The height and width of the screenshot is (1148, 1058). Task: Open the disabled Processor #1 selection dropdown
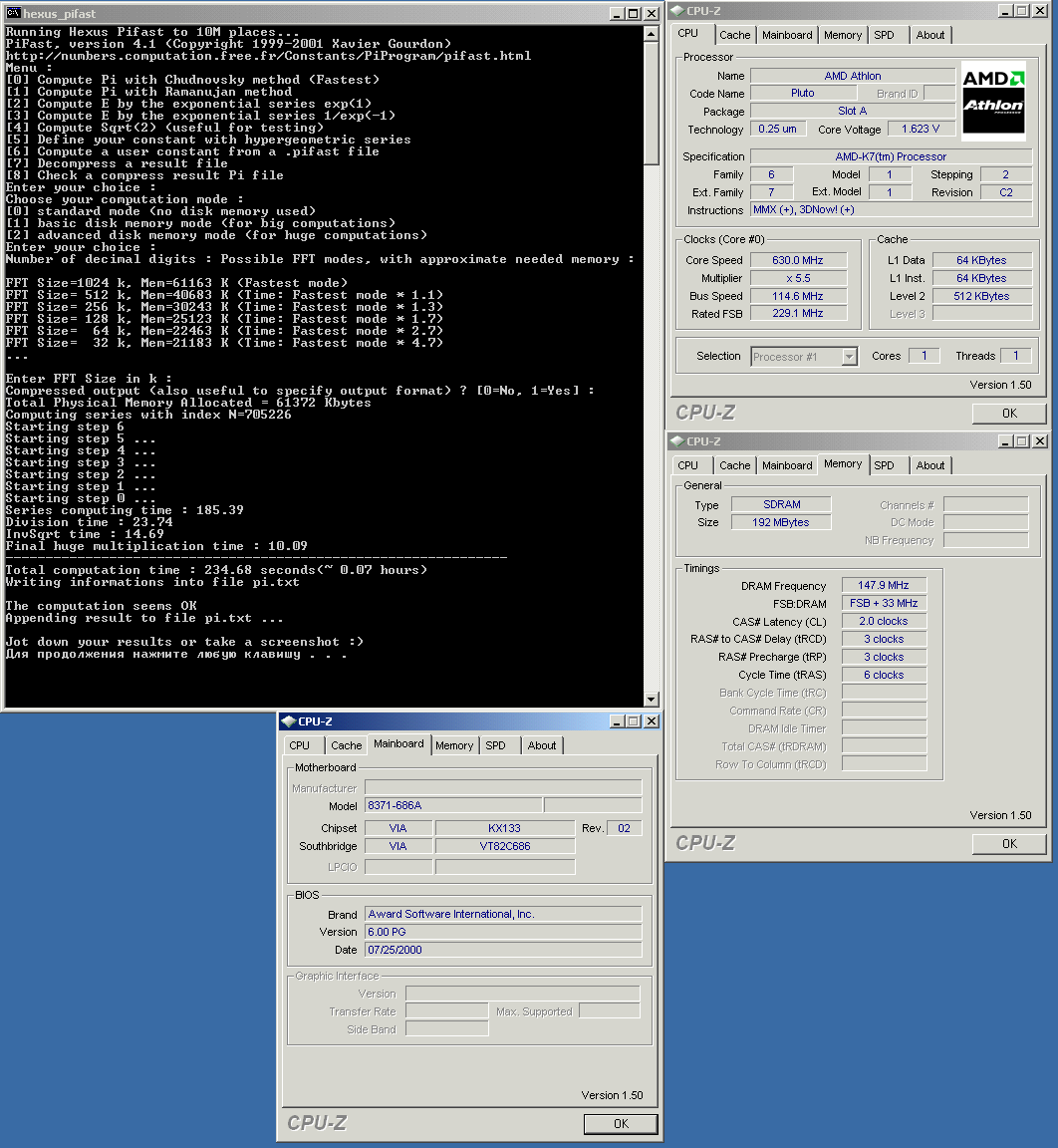[x=849, y=357]
